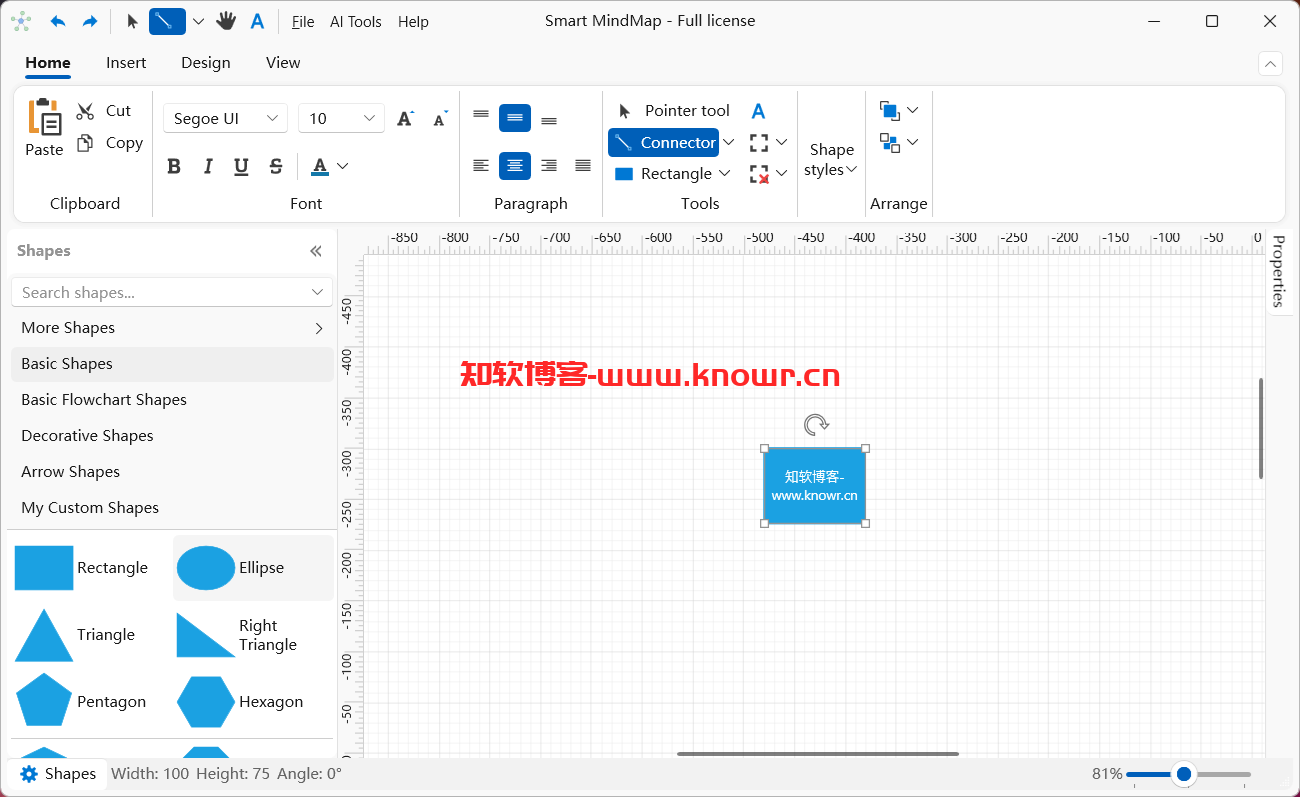Select the pointer icon in title bar
The image size is (1300, 797).
(132, 21)
